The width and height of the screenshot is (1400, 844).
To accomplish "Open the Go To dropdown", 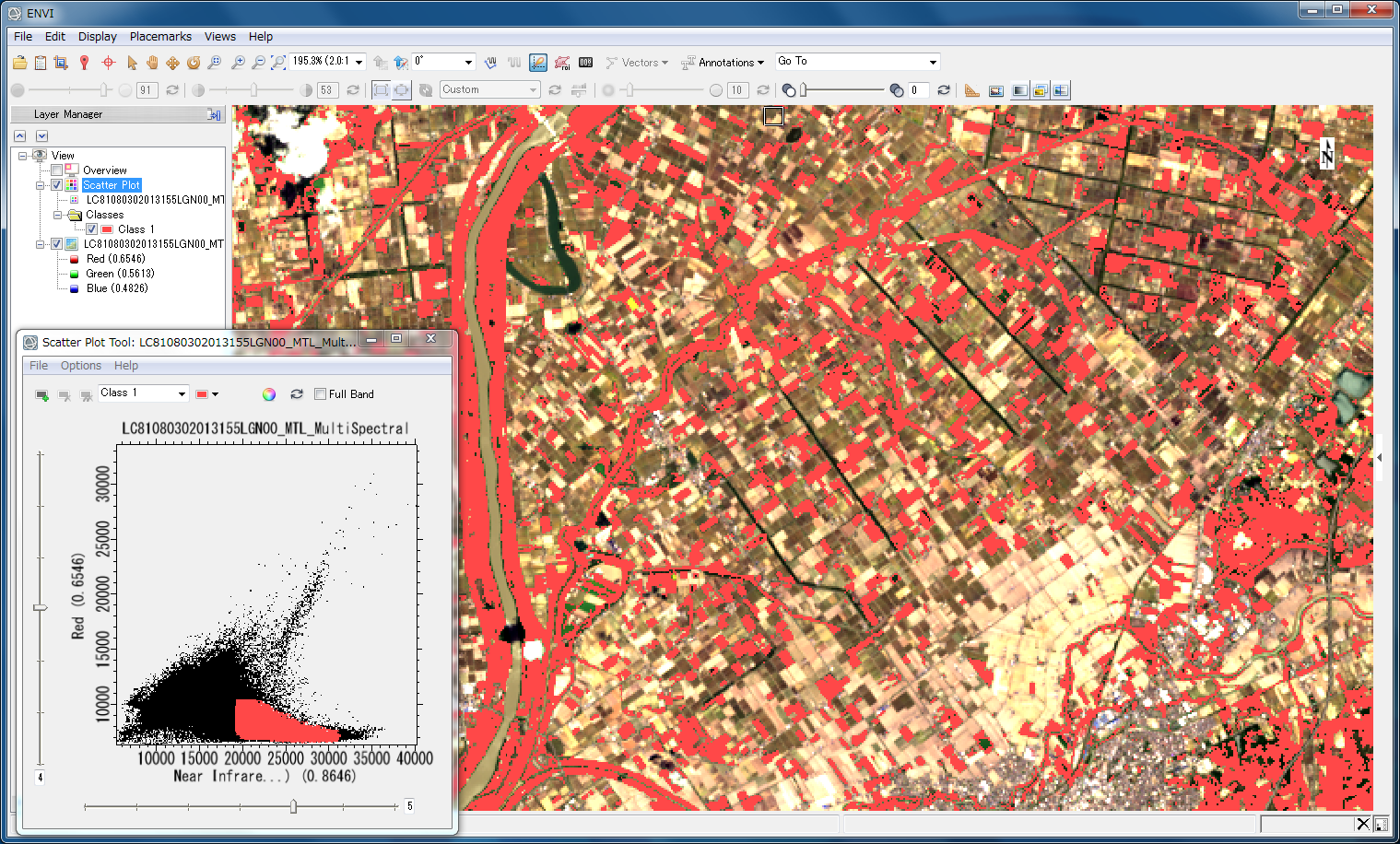I will (933, 62).
